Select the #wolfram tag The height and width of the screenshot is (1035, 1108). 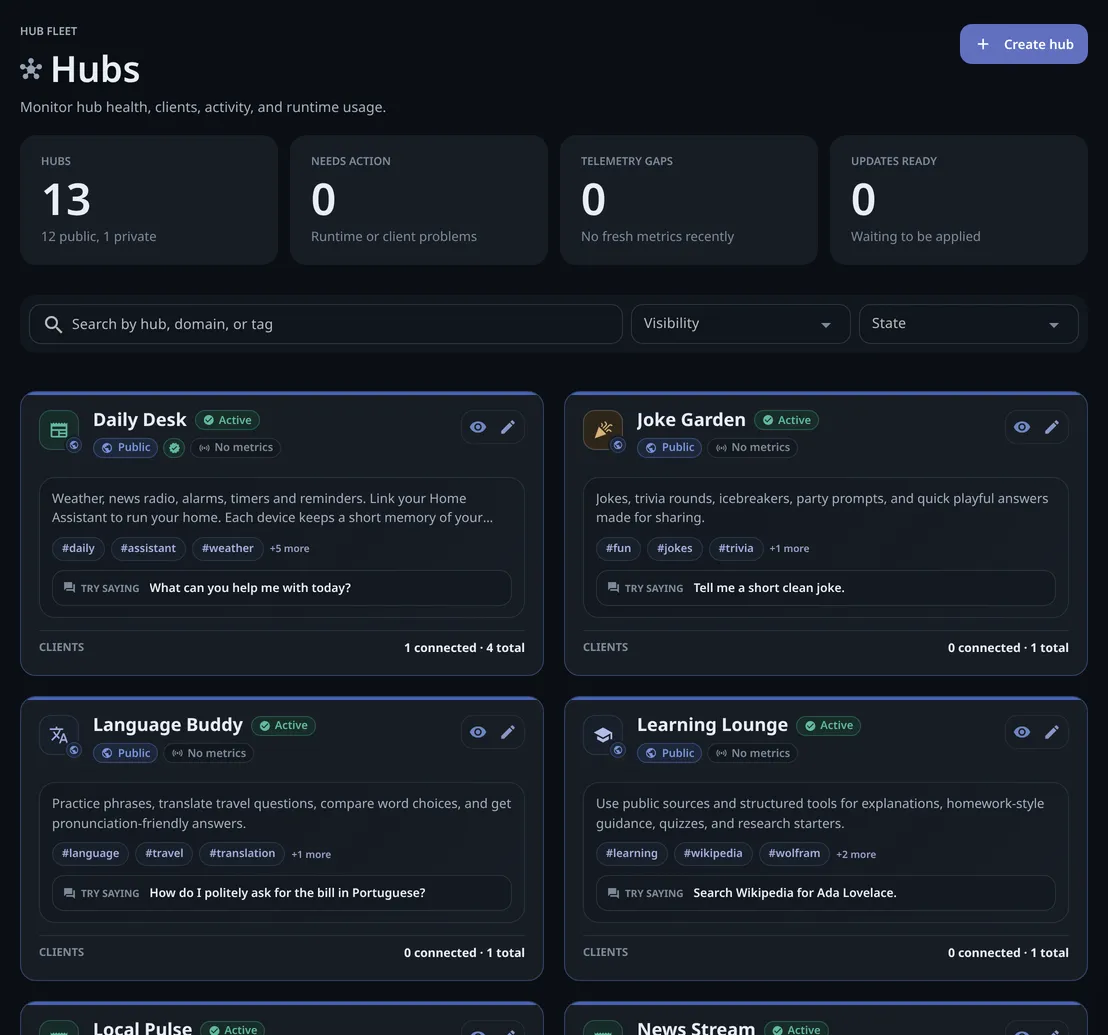pos(794,853)
